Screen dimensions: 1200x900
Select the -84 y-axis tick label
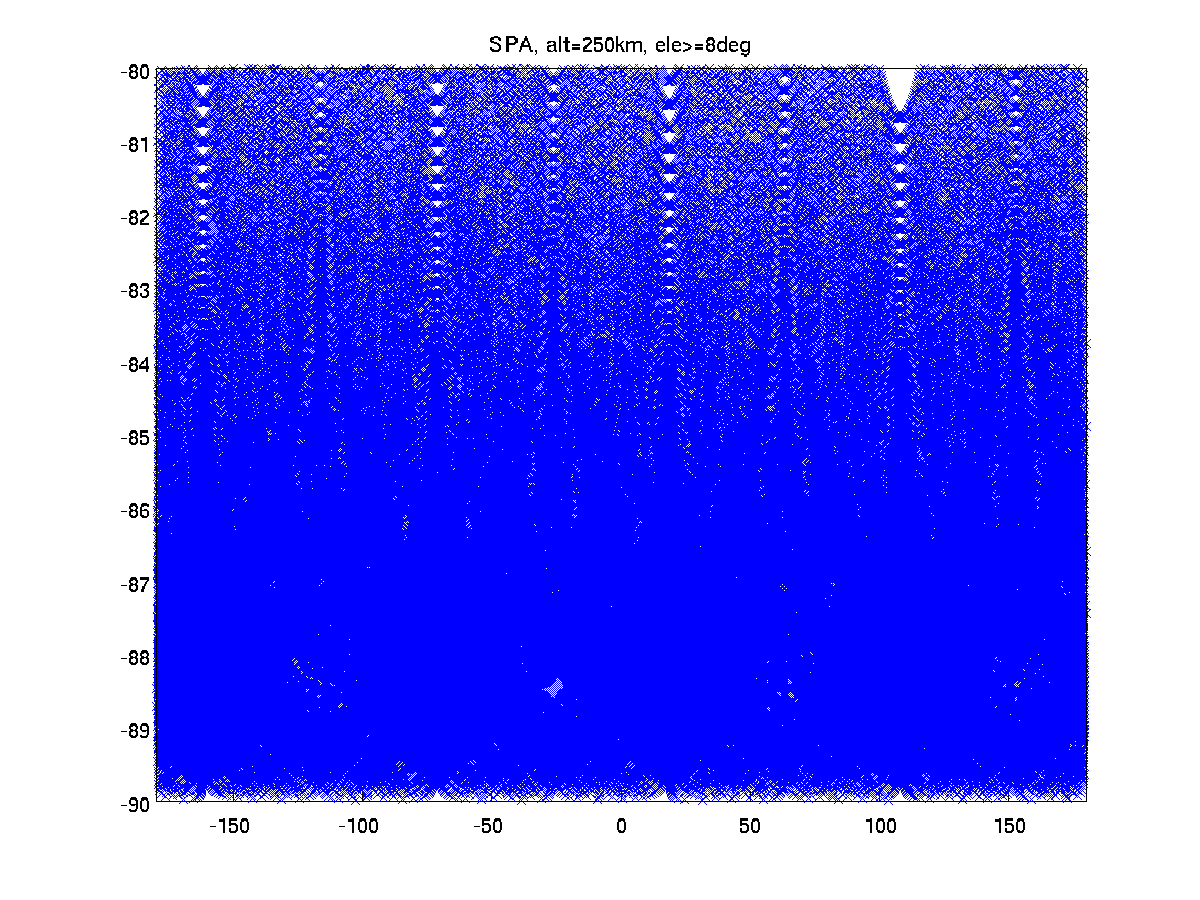coord(136,364)
